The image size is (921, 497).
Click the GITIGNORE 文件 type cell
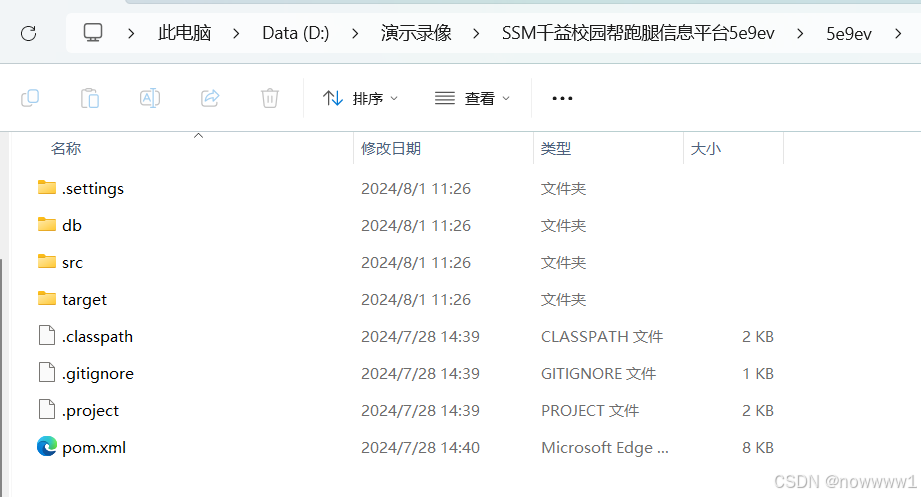(x=599, y=374)
